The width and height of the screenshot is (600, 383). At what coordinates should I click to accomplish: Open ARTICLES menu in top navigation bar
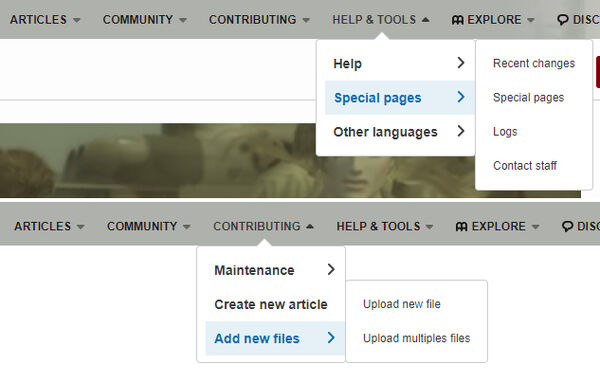click(x=45, y=20)
